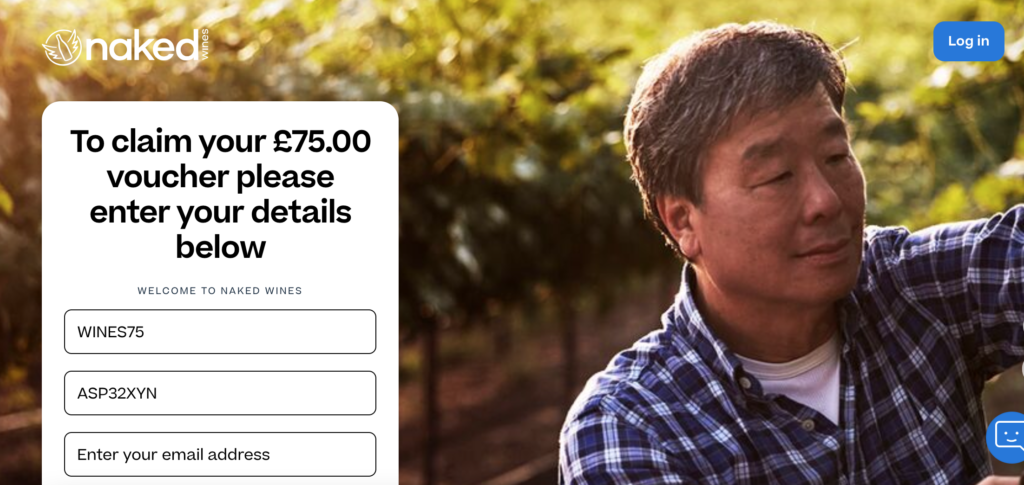1024x485 pixels.
Task: Click the "voucher please" heading line
Action: (x=220, y=177)
